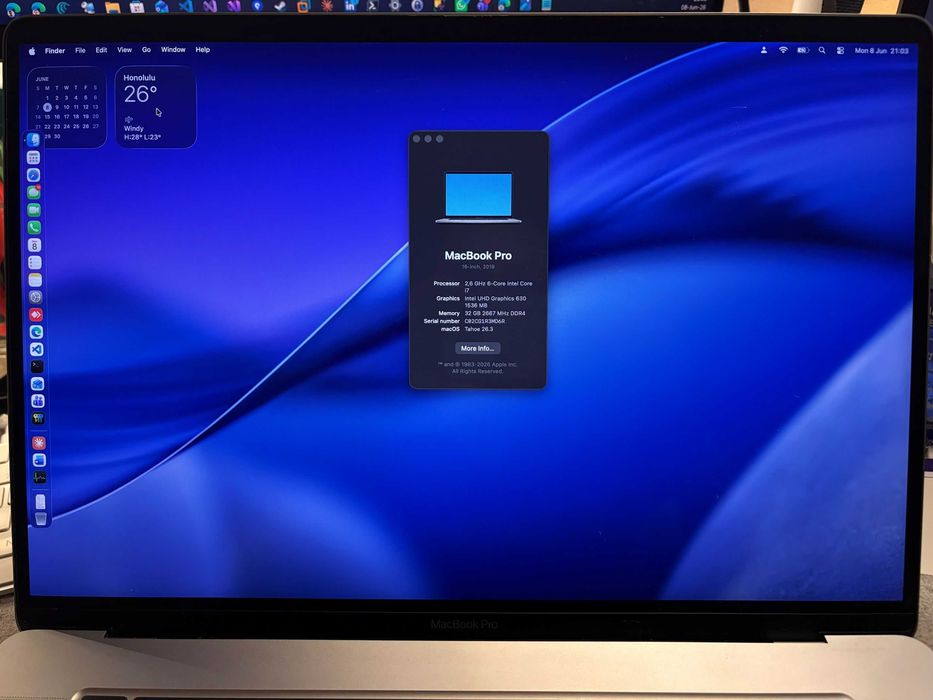
Task: Open the Window menu
Action: [173, 49]
